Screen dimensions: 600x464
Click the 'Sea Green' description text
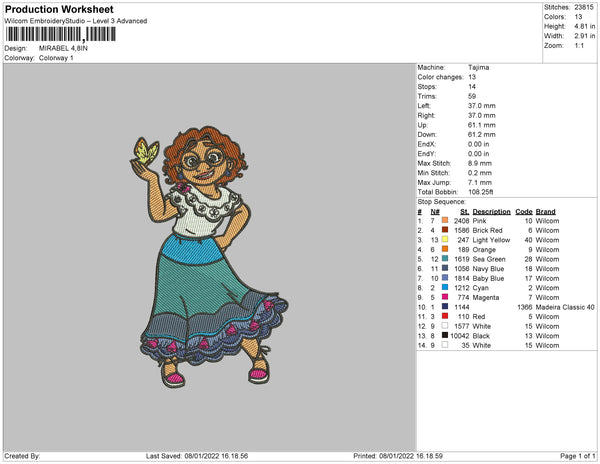coord(489,259)
